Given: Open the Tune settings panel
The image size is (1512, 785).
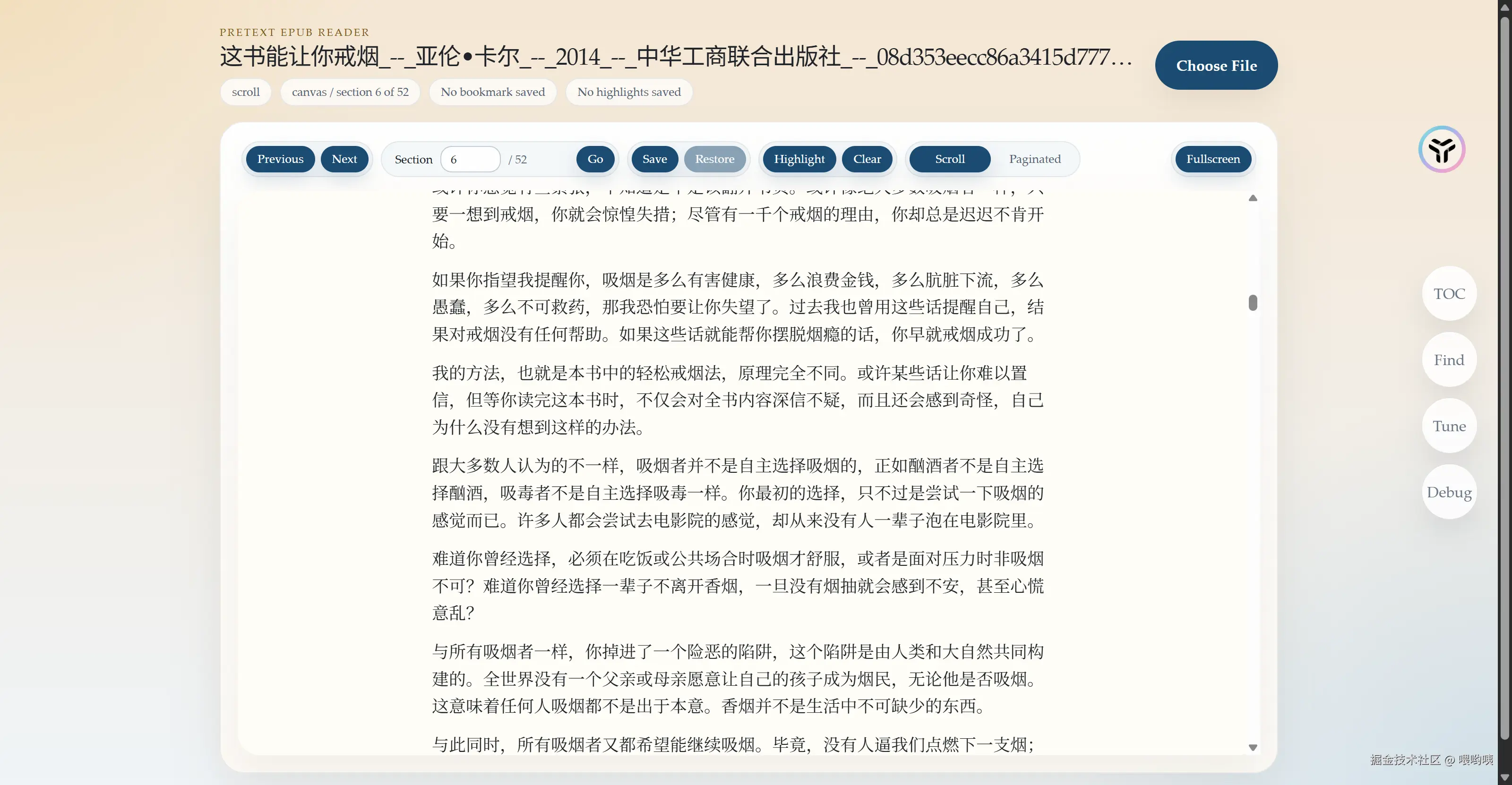Looking at the screenshot, I should 1449,426.
